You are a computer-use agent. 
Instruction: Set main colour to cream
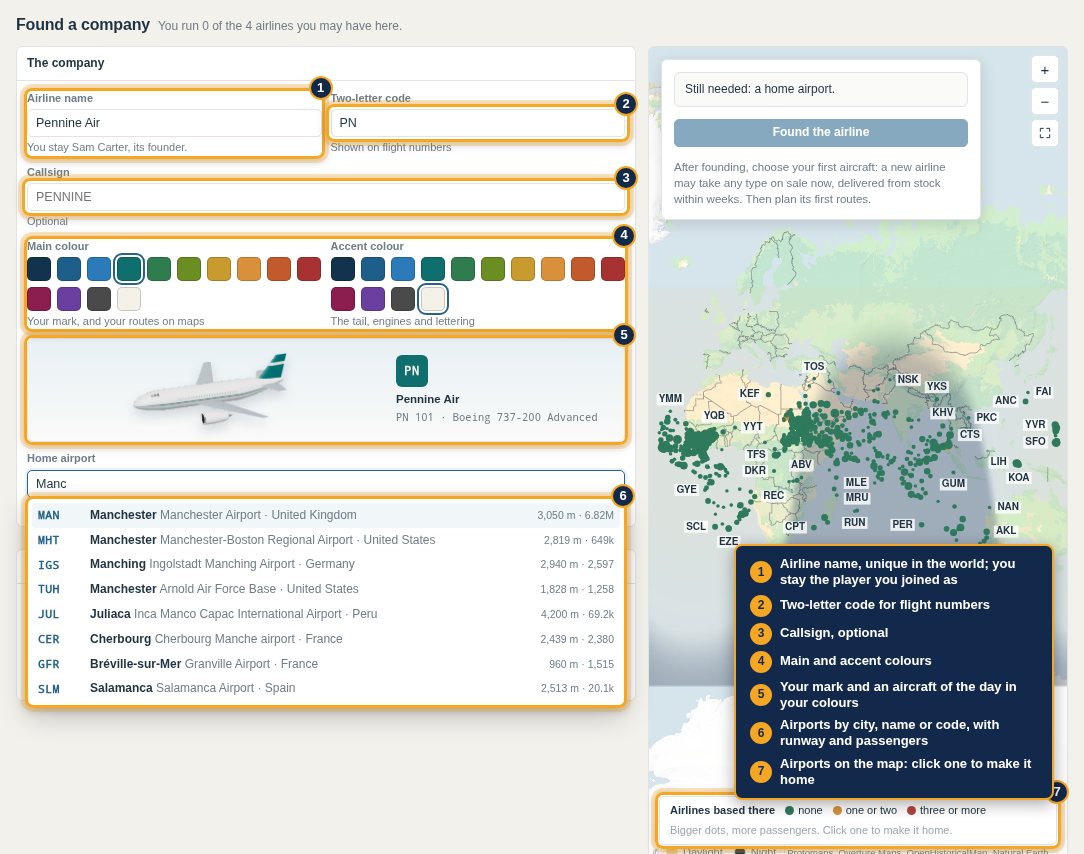pos(129,299)
